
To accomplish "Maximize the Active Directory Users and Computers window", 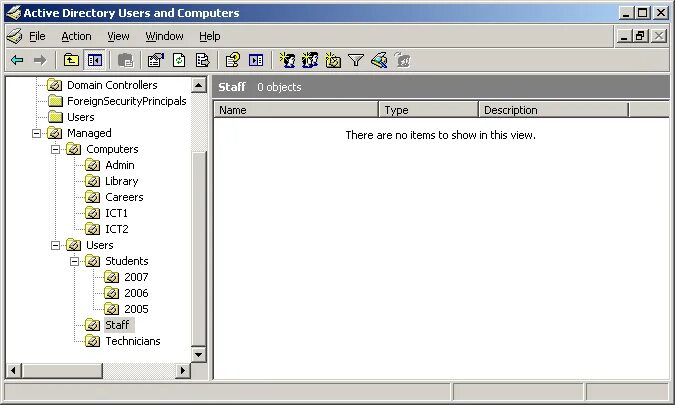I will (643, 13).
